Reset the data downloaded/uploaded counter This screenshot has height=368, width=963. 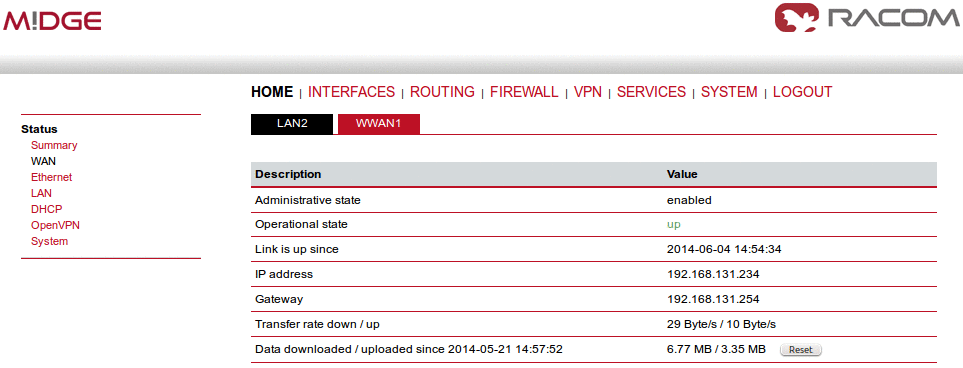800,350
